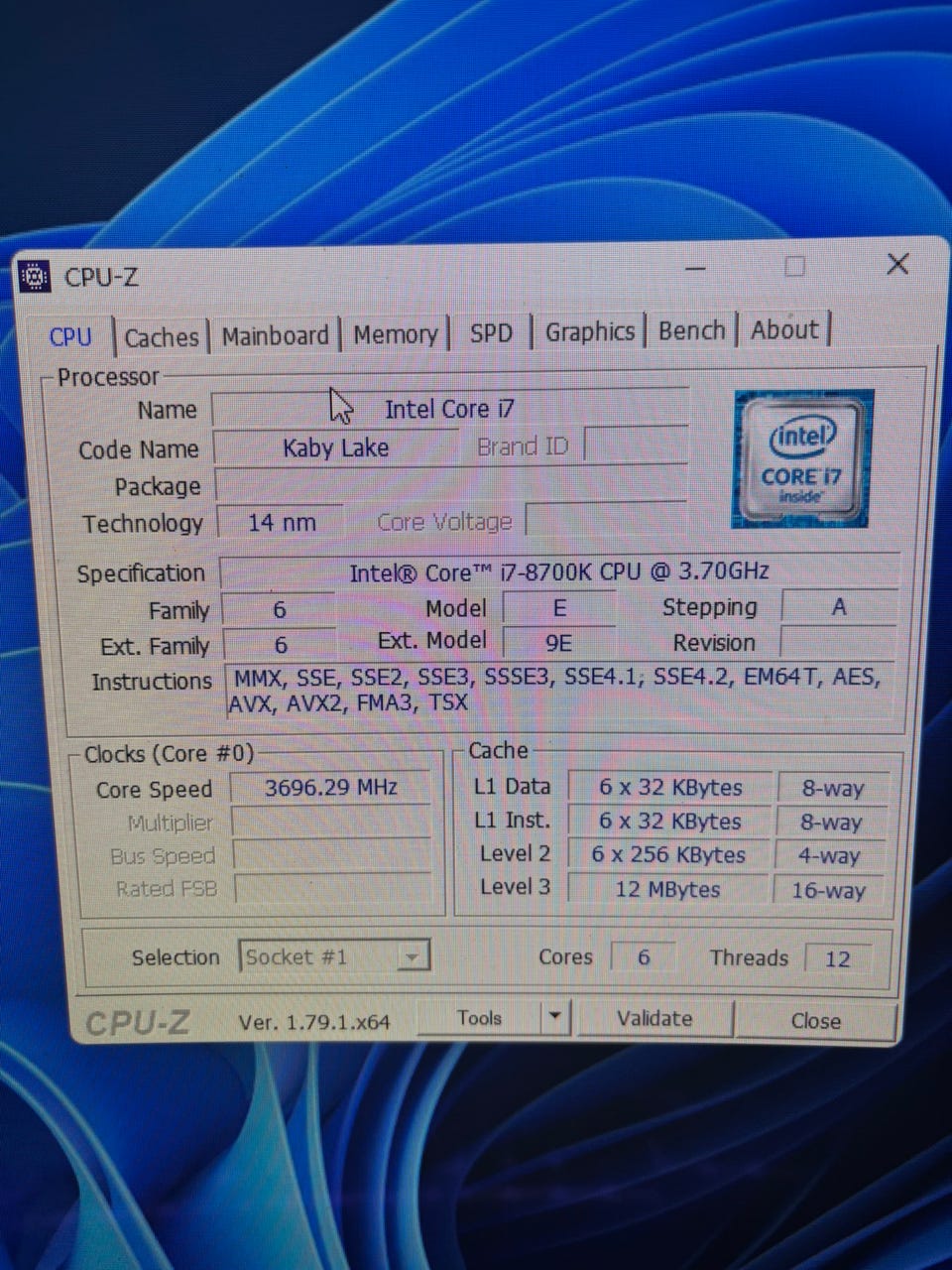Open the Graphics tab
Image resolution: width=952 pixels, height=1270 pixels.
pos(589,331)
